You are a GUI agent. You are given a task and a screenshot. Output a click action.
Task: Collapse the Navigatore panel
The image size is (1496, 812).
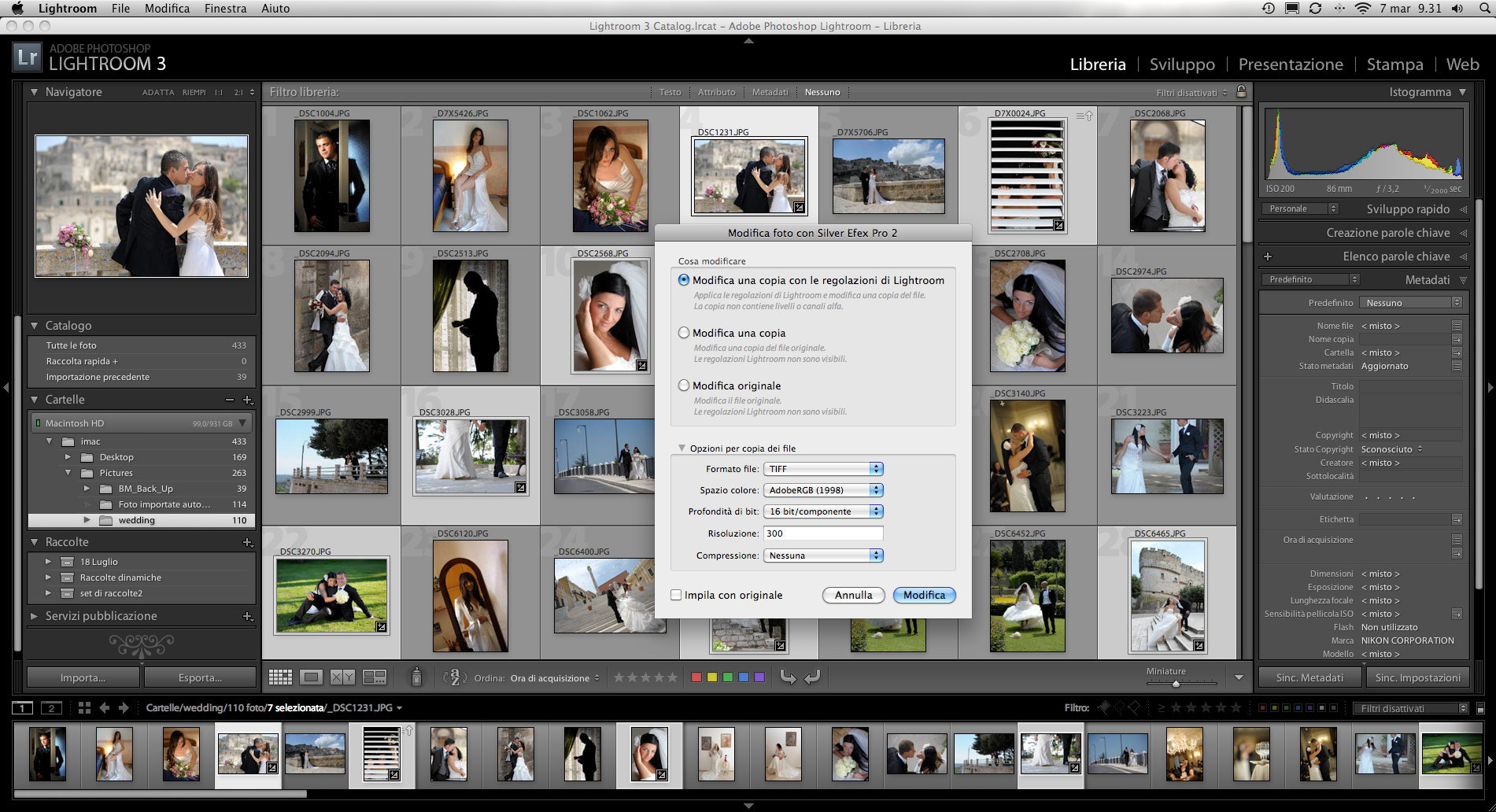coord(35,92)
